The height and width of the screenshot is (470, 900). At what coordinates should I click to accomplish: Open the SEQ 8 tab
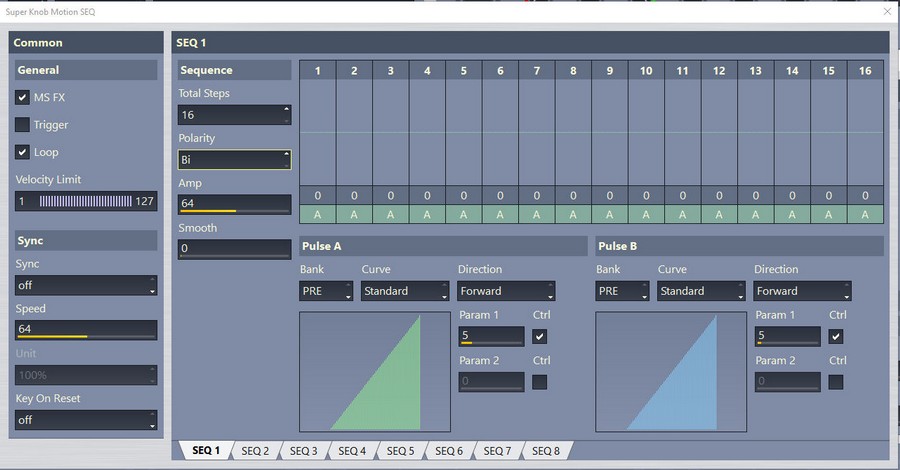click(546, 451)
